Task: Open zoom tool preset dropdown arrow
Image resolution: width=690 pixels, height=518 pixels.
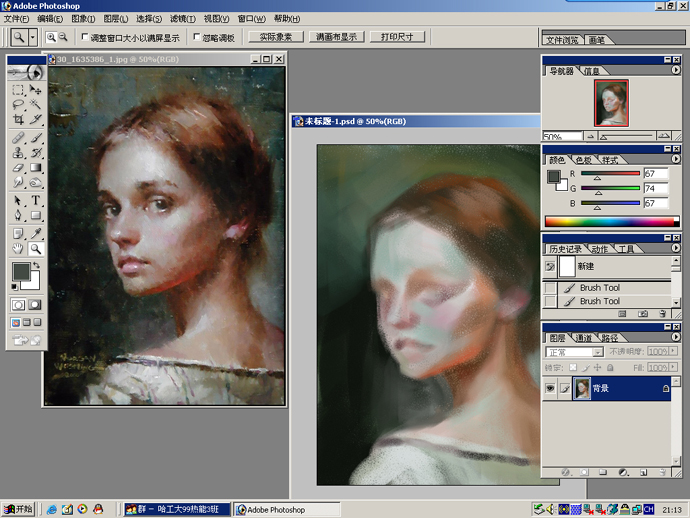Action: [x=33, y=37]
